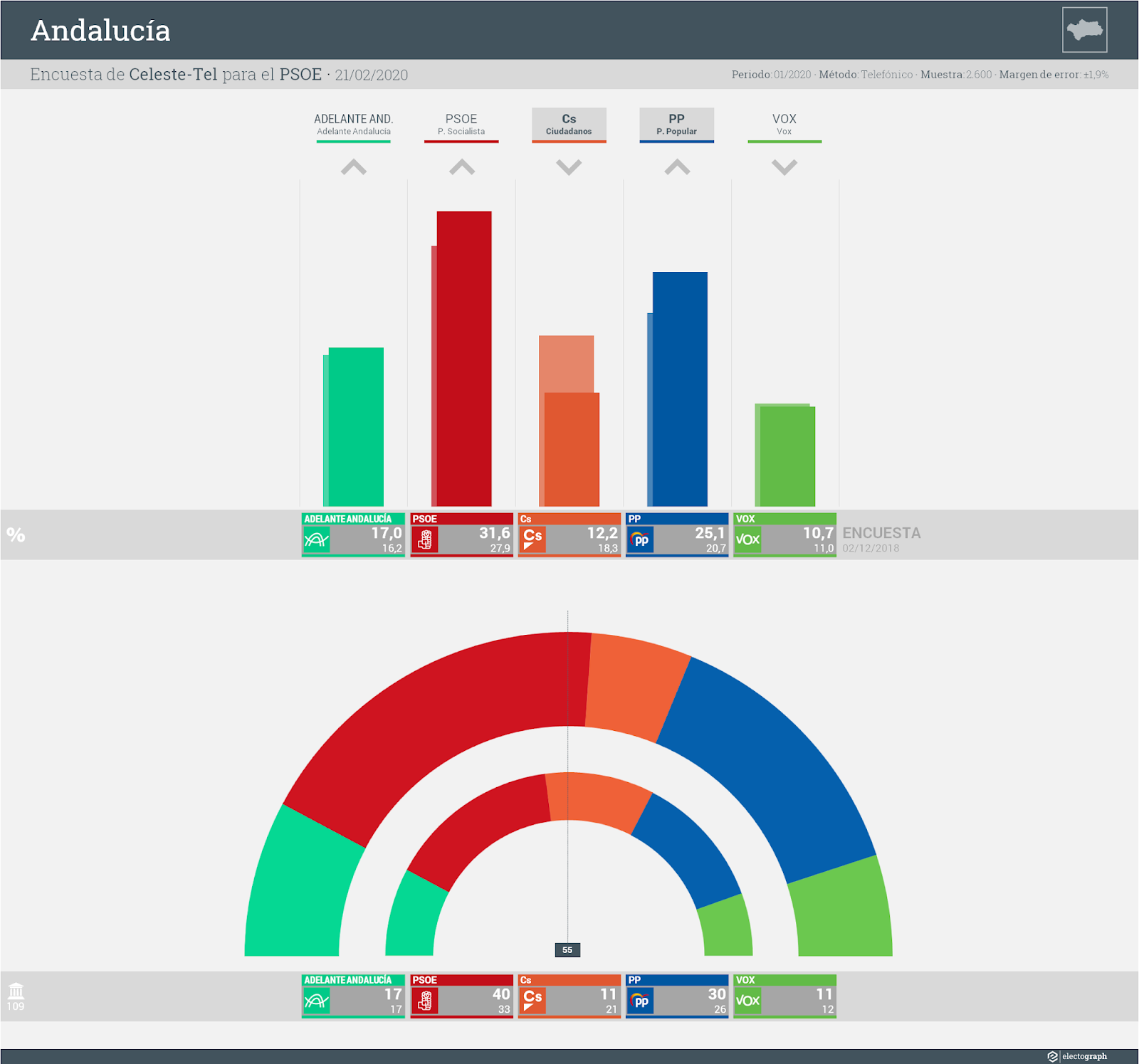The width and height of the screenshot is (1139, 1064).
Task: Click the up chevron under PP
Action: pos(677,167)
